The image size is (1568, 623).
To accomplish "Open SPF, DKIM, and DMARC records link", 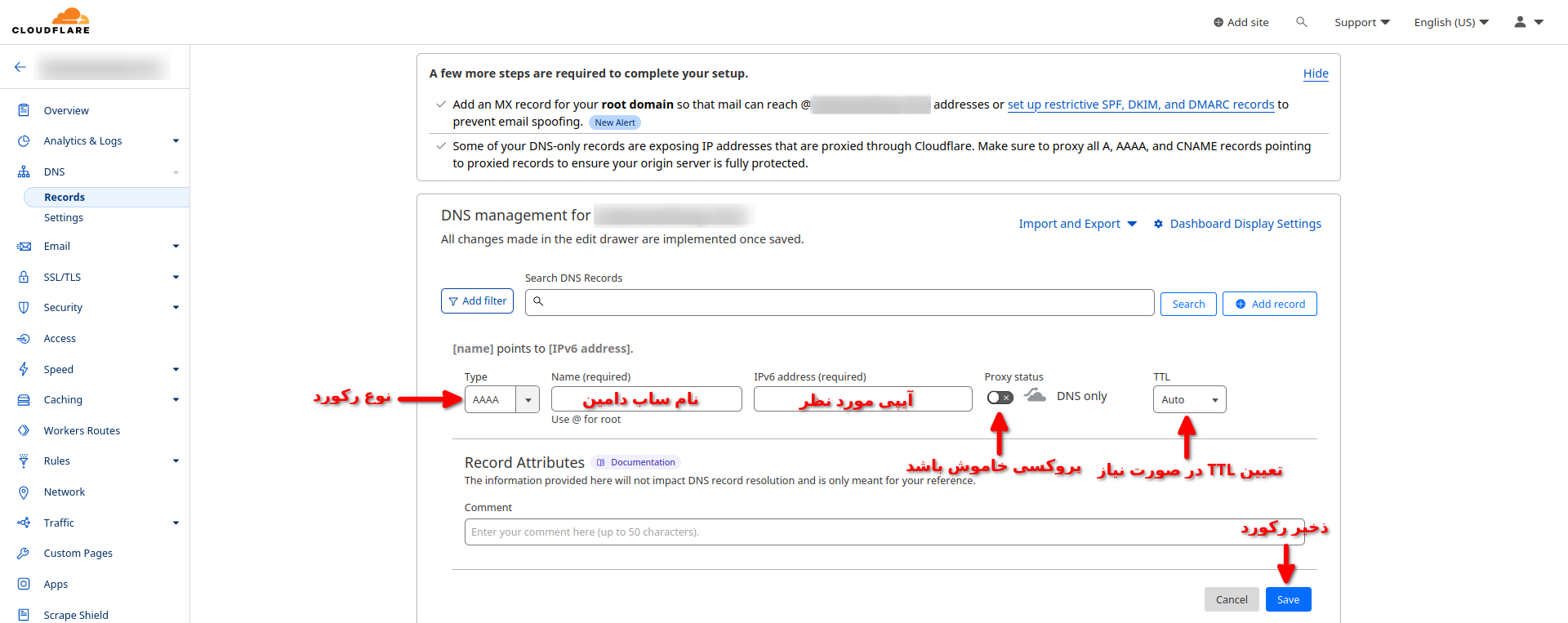I will coord(1141,105).
